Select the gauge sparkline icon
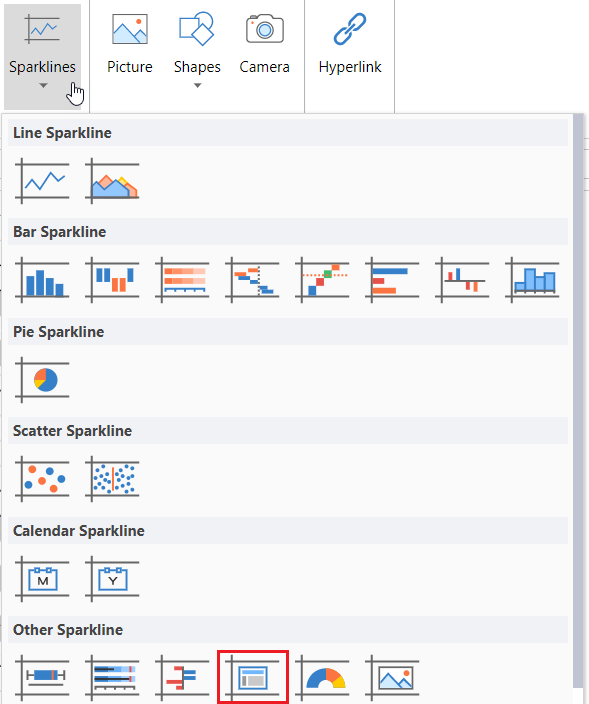Viewport: 589px width, 704px height. 322,678
